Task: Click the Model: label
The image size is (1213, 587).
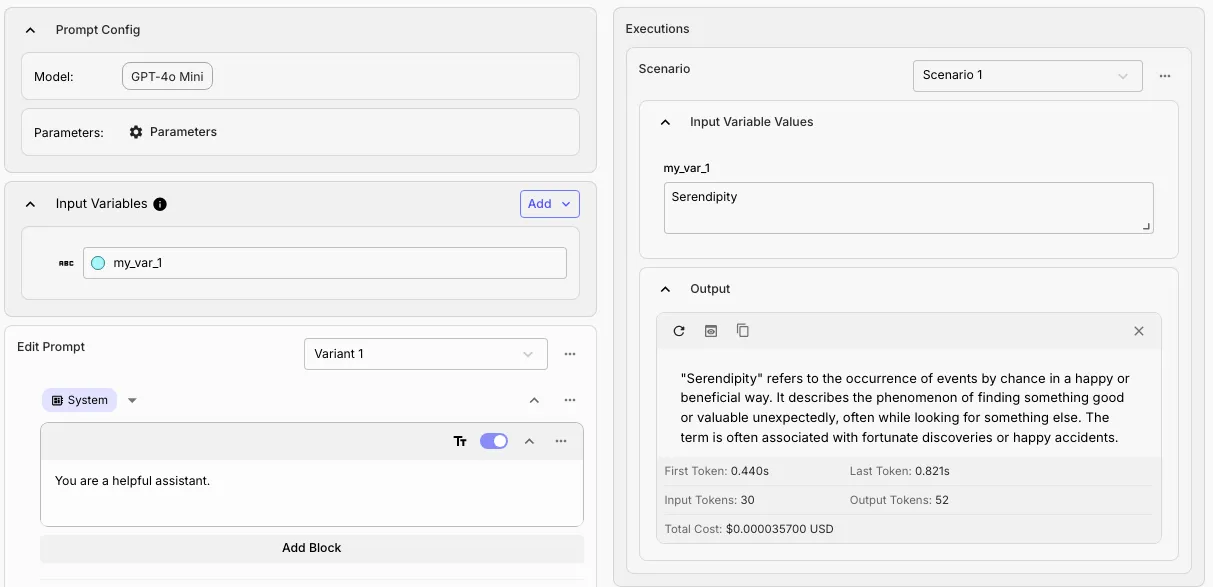Action: pyautogui.click(x=54, y=77)
